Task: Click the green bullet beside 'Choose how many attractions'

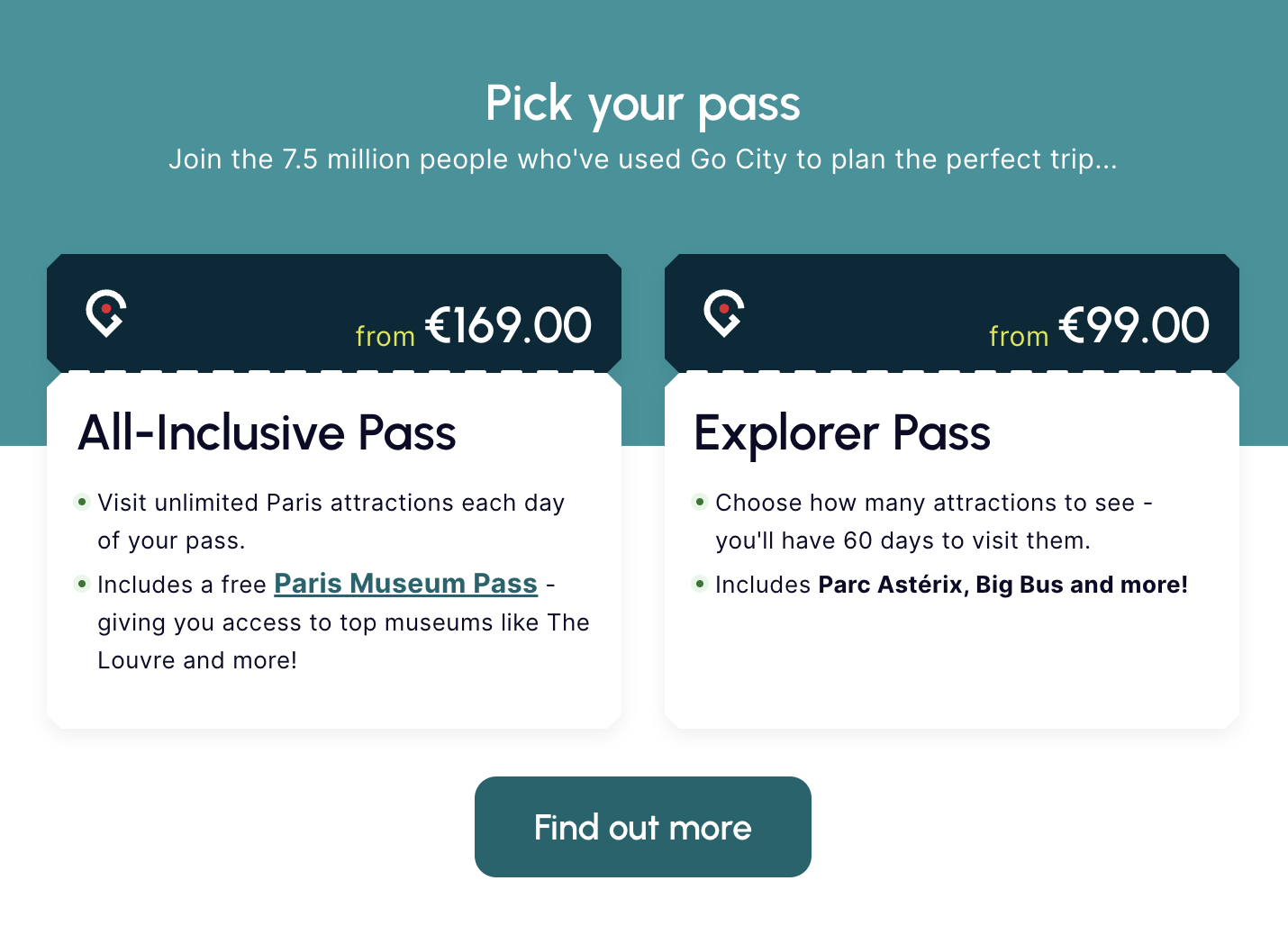Action: tap(700, 502)
